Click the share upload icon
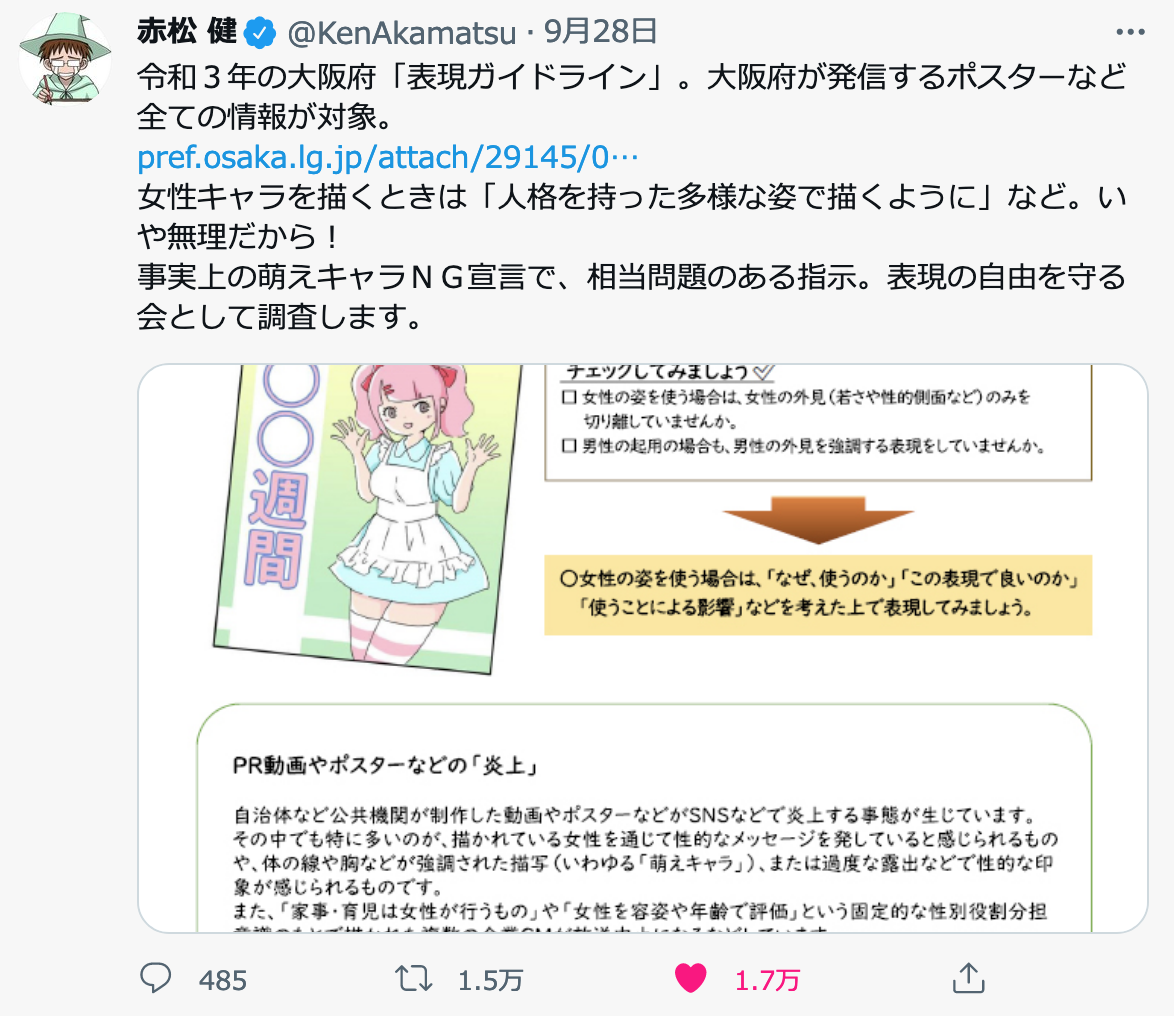 (968, 978)
